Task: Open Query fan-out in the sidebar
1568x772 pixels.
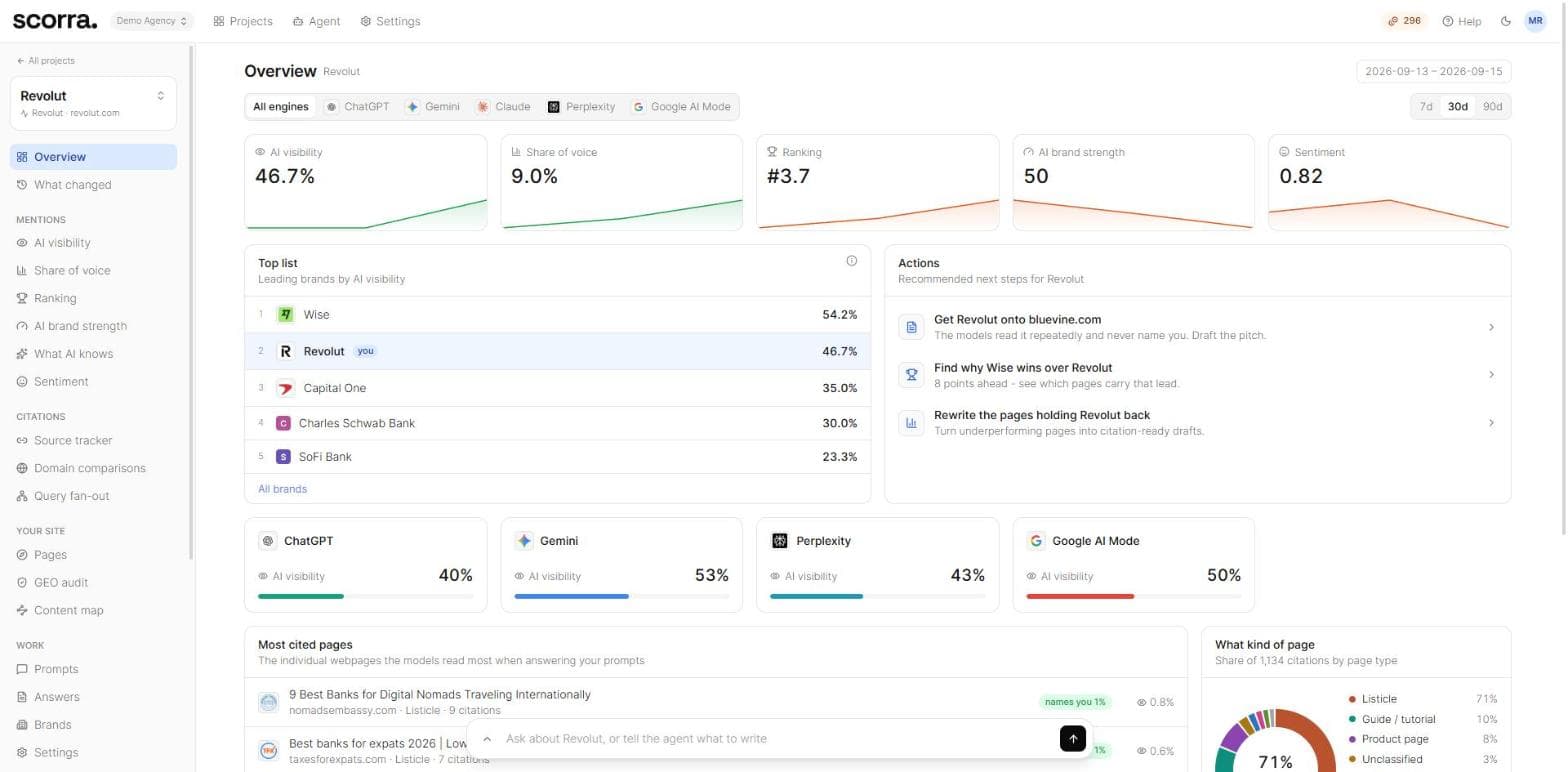Action: pyautogui.click(x=93, y=496)
